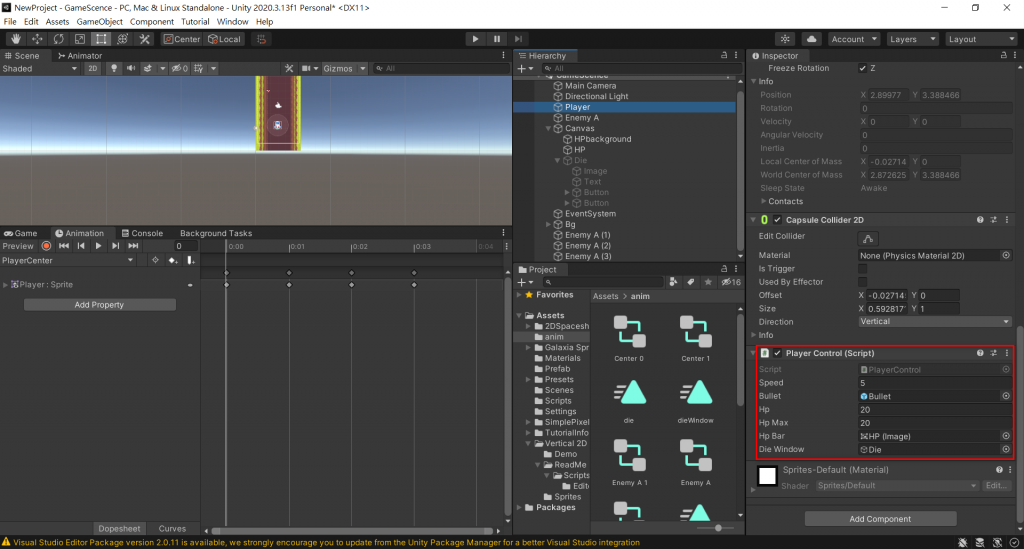
Task: Select the Hand tool in toolbar
Action: (x=16, y=39)
